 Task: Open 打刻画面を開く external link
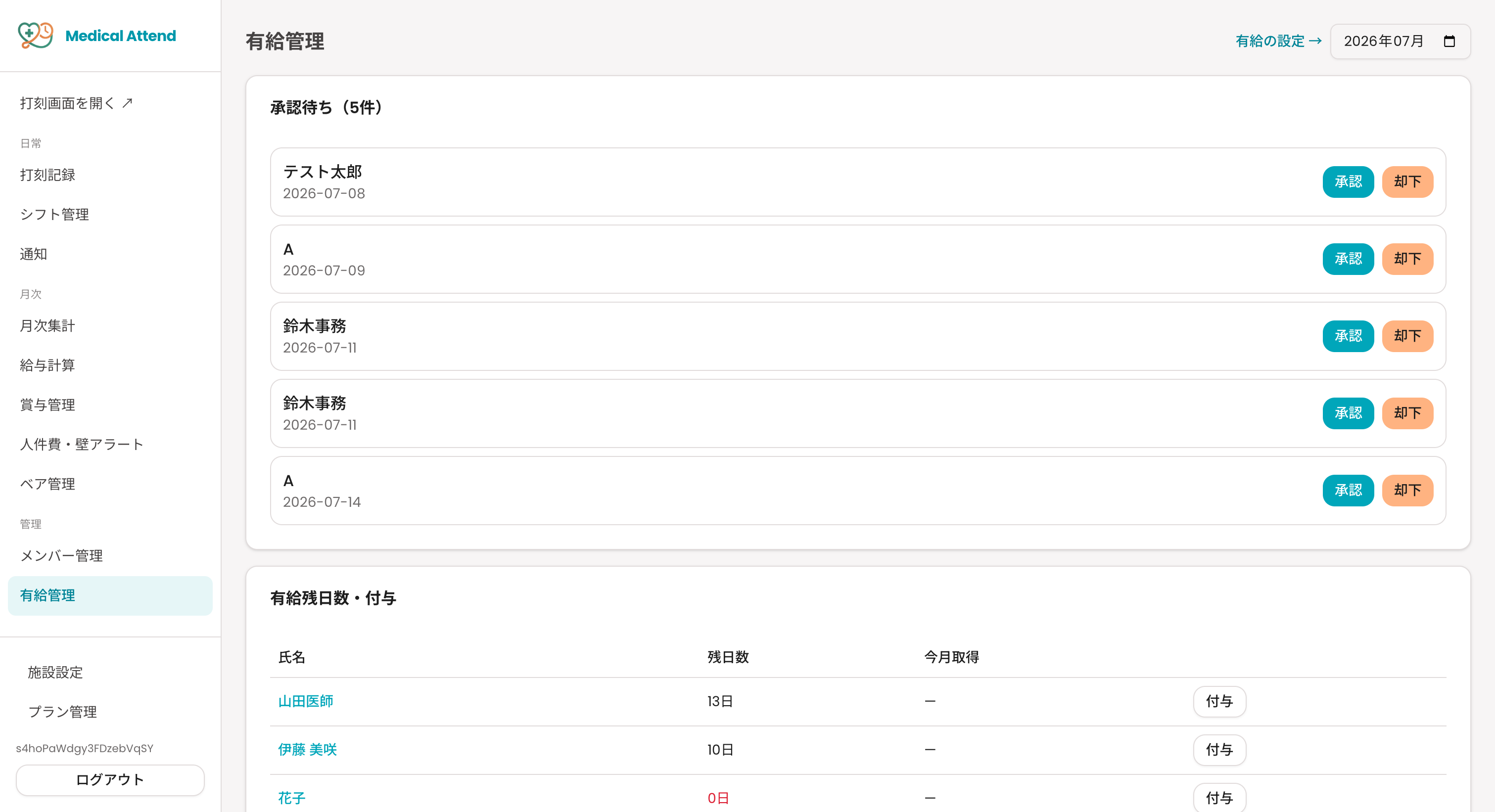pos(77,103)
